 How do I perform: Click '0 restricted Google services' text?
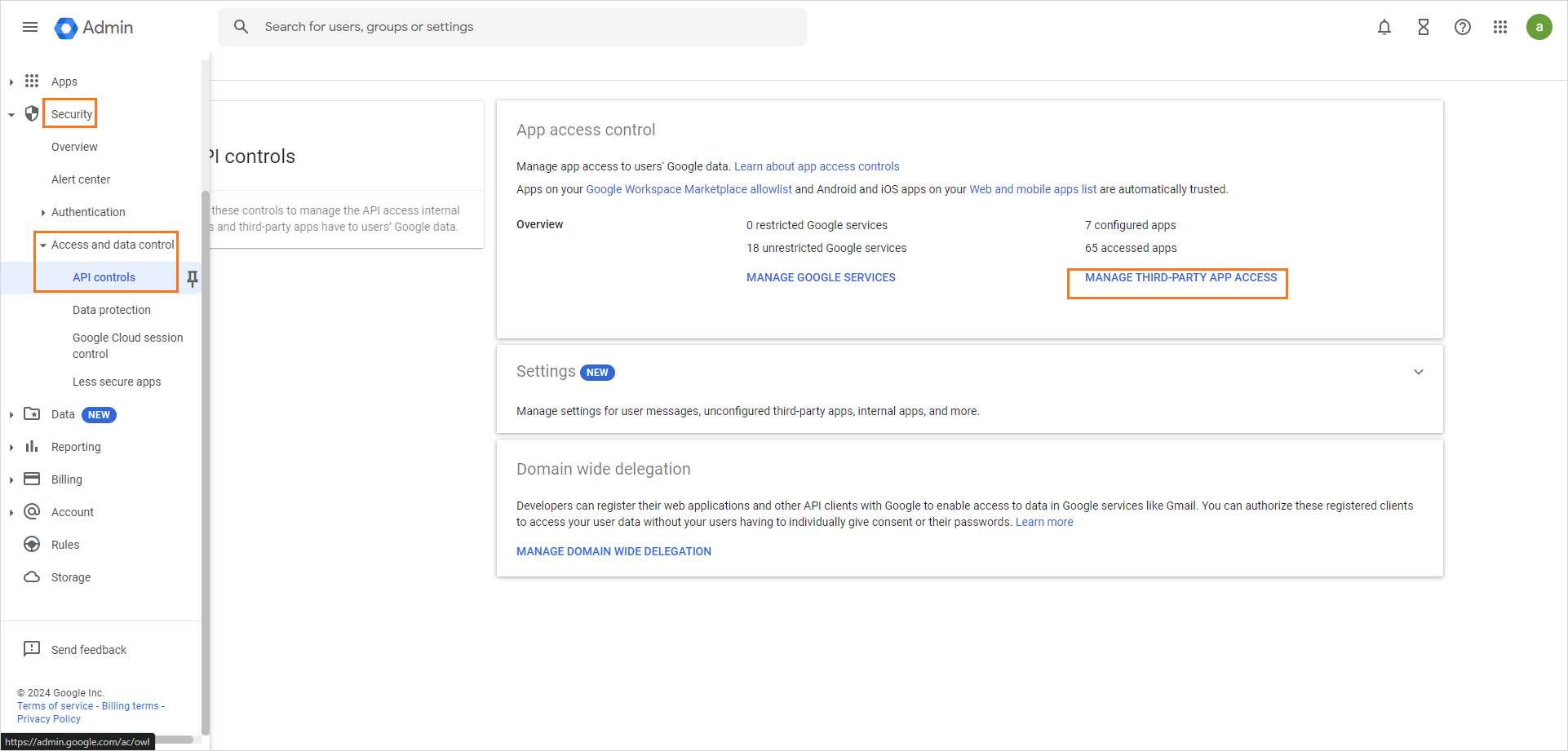(x=817, y=225)
